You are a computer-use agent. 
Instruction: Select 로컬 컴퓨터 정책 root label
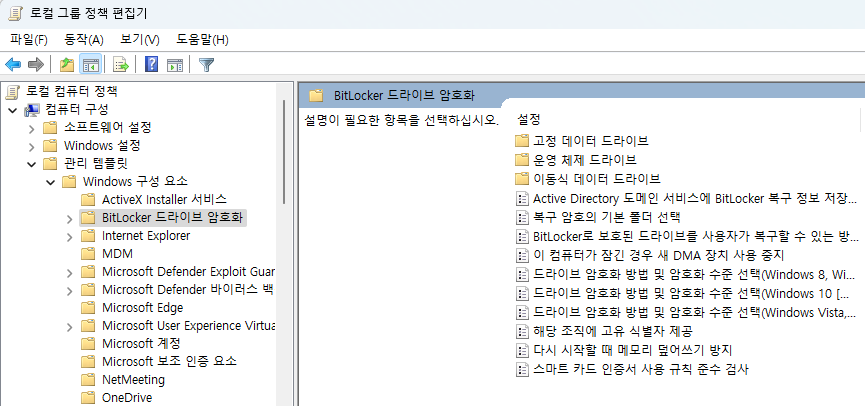pyautogui.click(x=72, y=91)
